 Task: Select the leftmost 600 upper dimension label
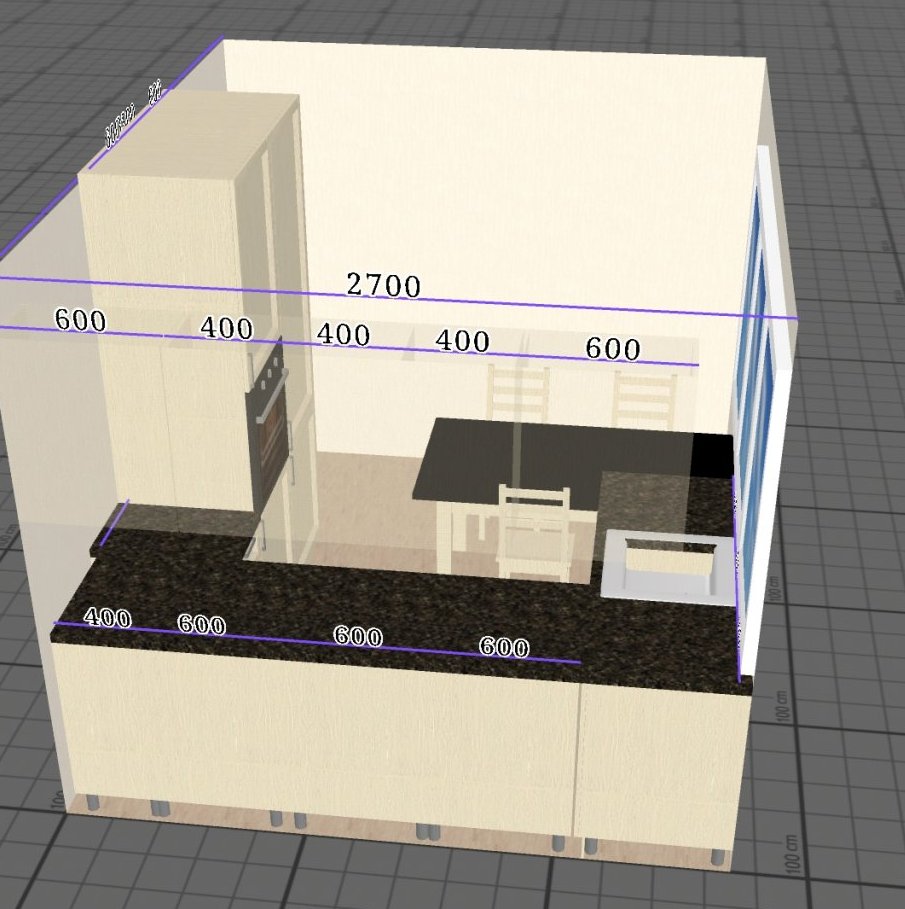[80, 321]
